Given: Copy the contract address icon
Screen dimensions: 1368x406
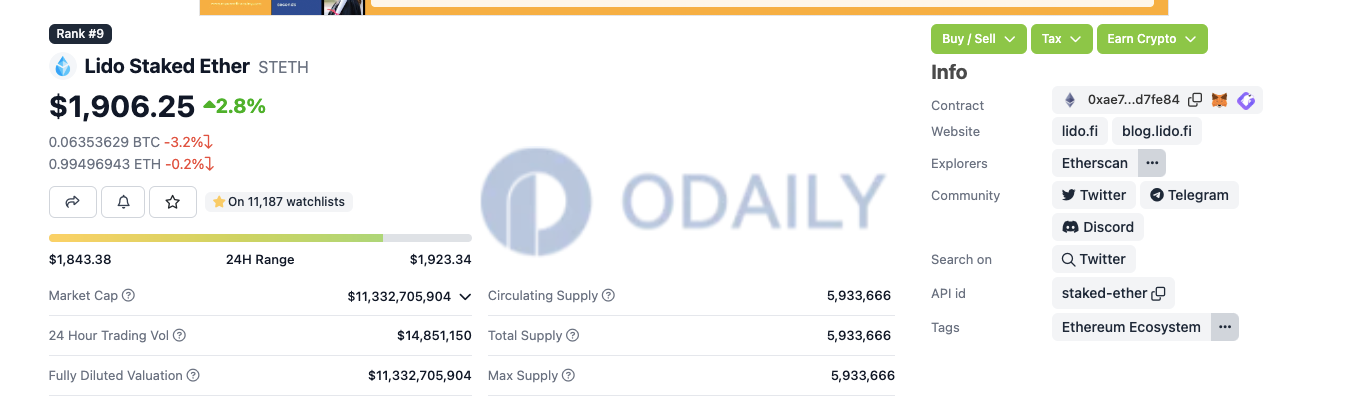Looking at the screenshot, I should click(1195, 100).
